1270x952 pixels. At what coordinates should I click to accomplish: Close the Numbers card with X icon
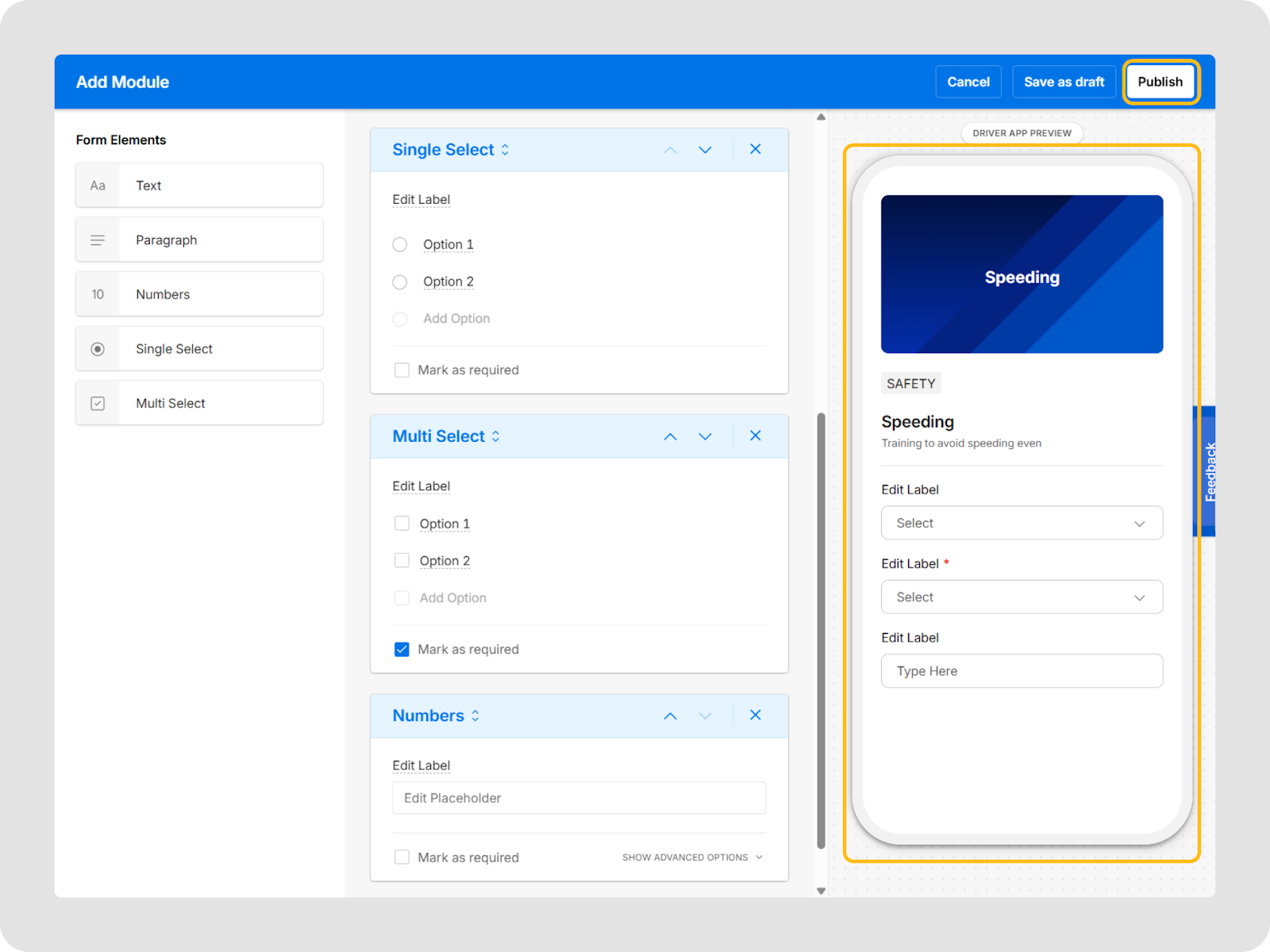(x=755, y=715)
